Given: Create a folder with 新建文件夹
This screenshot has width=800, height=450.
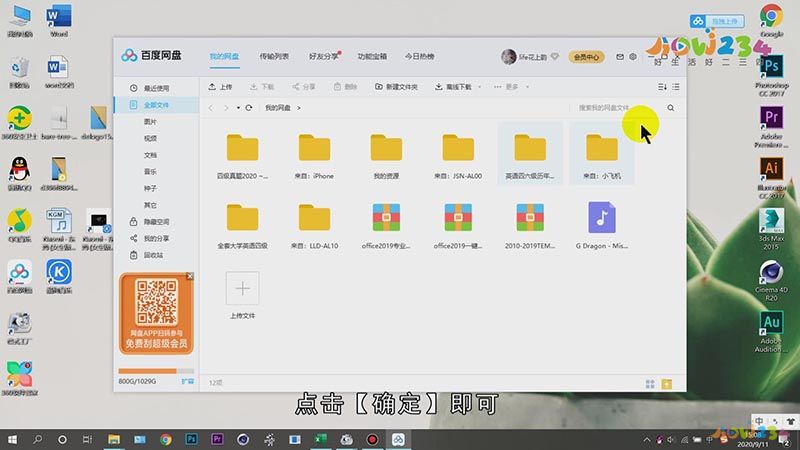Looking at the screenshot, I should point(396,87).
